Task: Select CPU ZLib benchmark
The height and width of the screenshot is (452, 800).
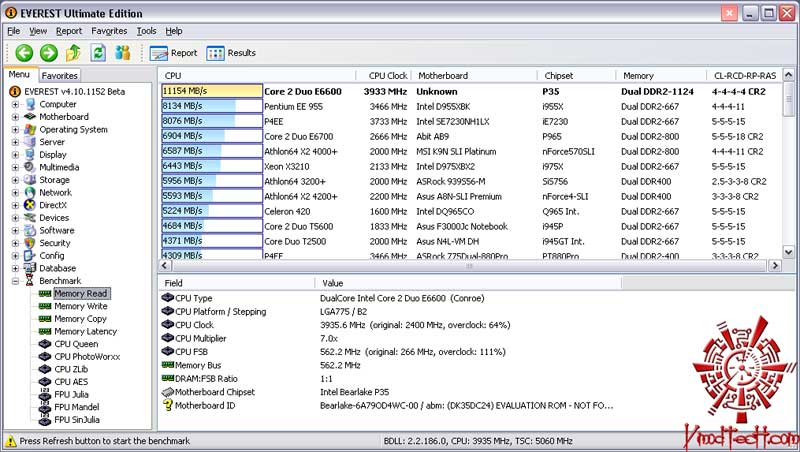Action: pyautogui.click(x=71, y=369)
